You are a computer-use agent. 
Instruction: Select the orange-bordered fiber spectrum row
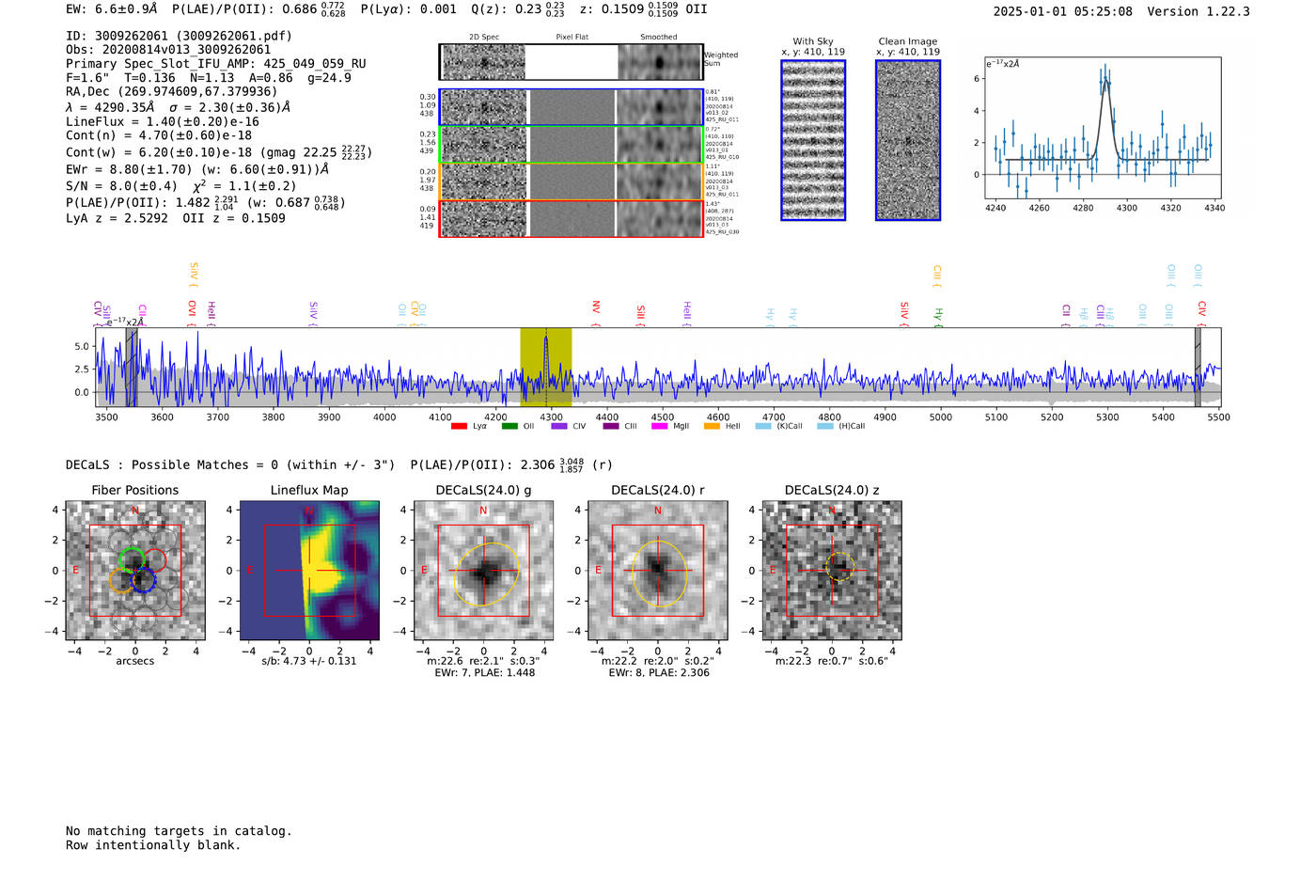pyautogui.click(x=572, y=181)
